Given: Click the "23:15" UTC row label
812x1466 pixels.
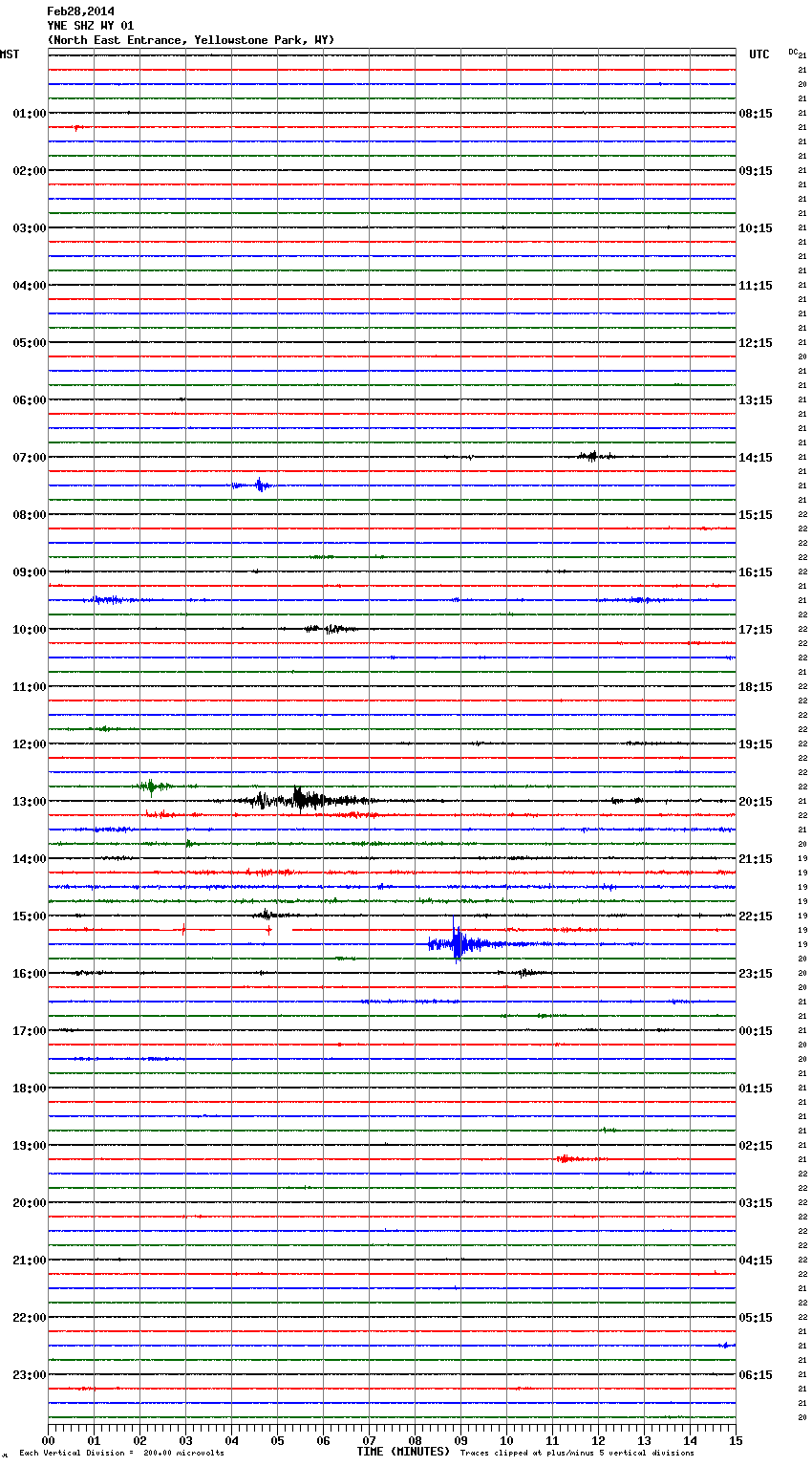Looking at the screenshot, I should pyautogui.click(x=756, y=974).
